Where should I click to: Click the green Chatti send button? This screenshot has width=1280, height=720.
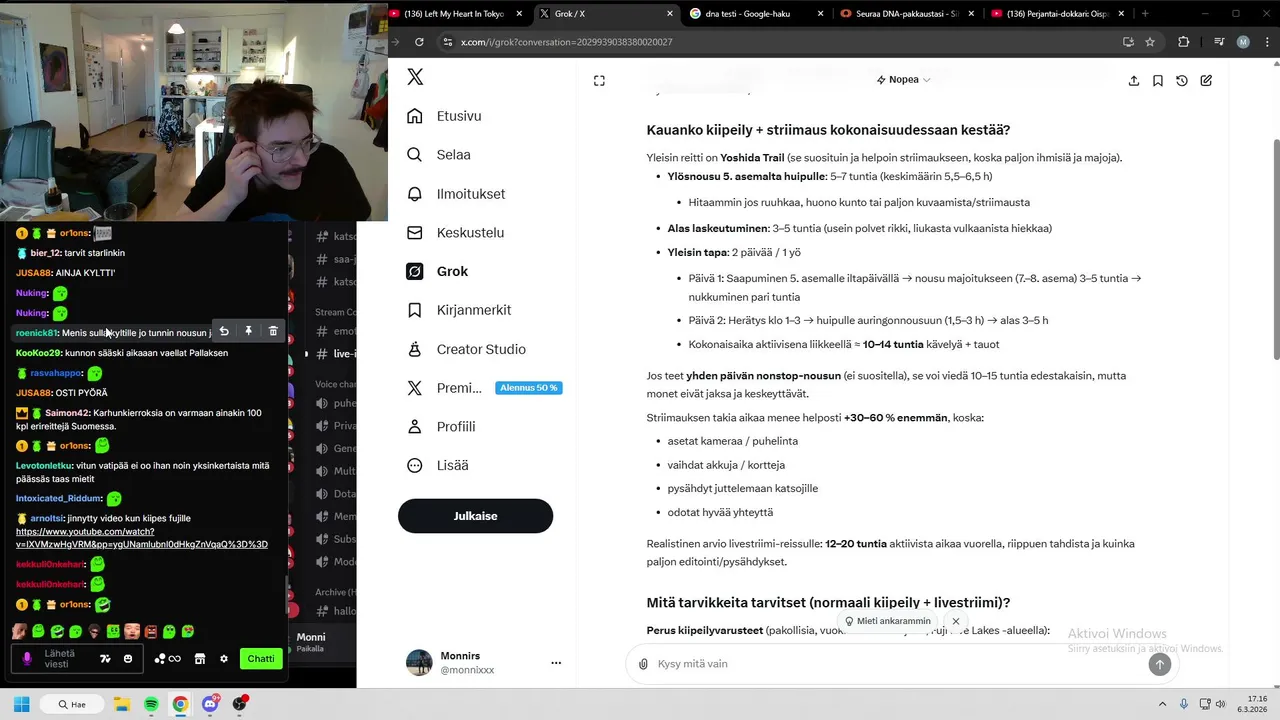[261, 658]
